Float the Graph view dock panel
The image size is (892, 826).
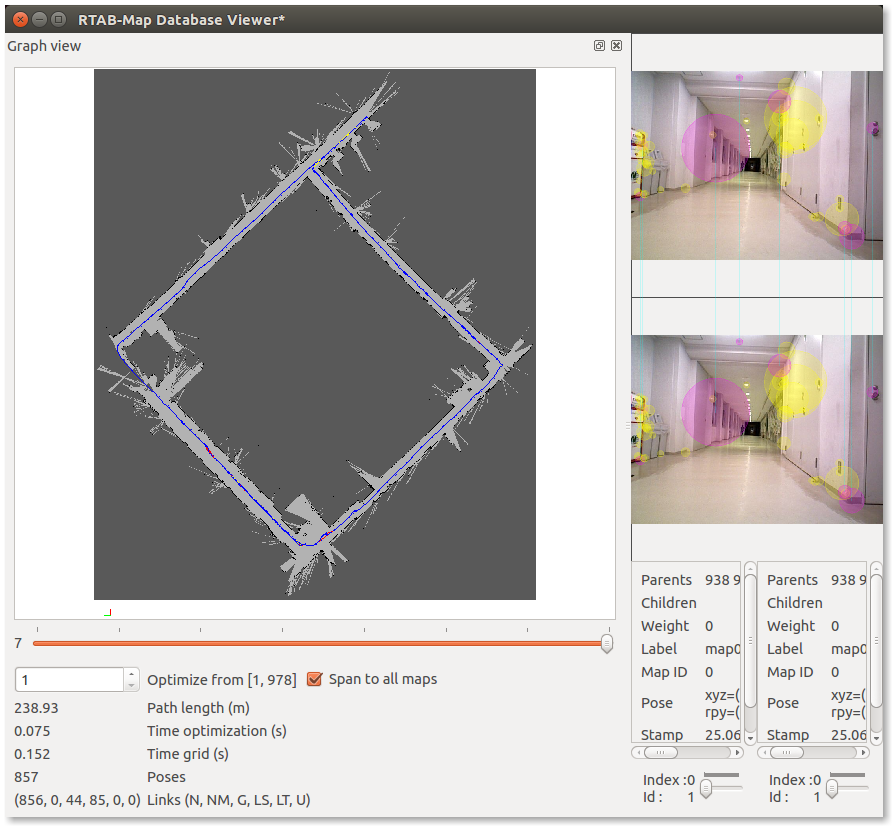599,46
